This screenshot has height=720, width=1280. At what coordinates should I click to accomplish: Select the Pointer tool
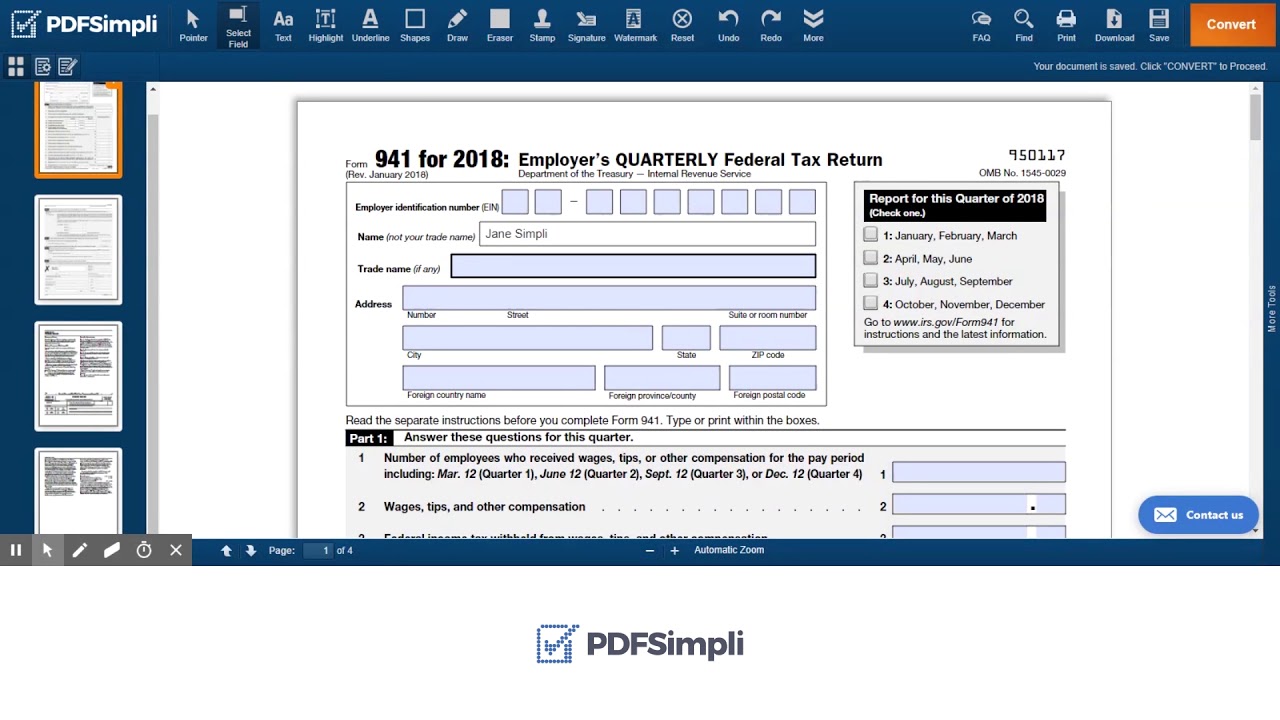pos(193,26)
